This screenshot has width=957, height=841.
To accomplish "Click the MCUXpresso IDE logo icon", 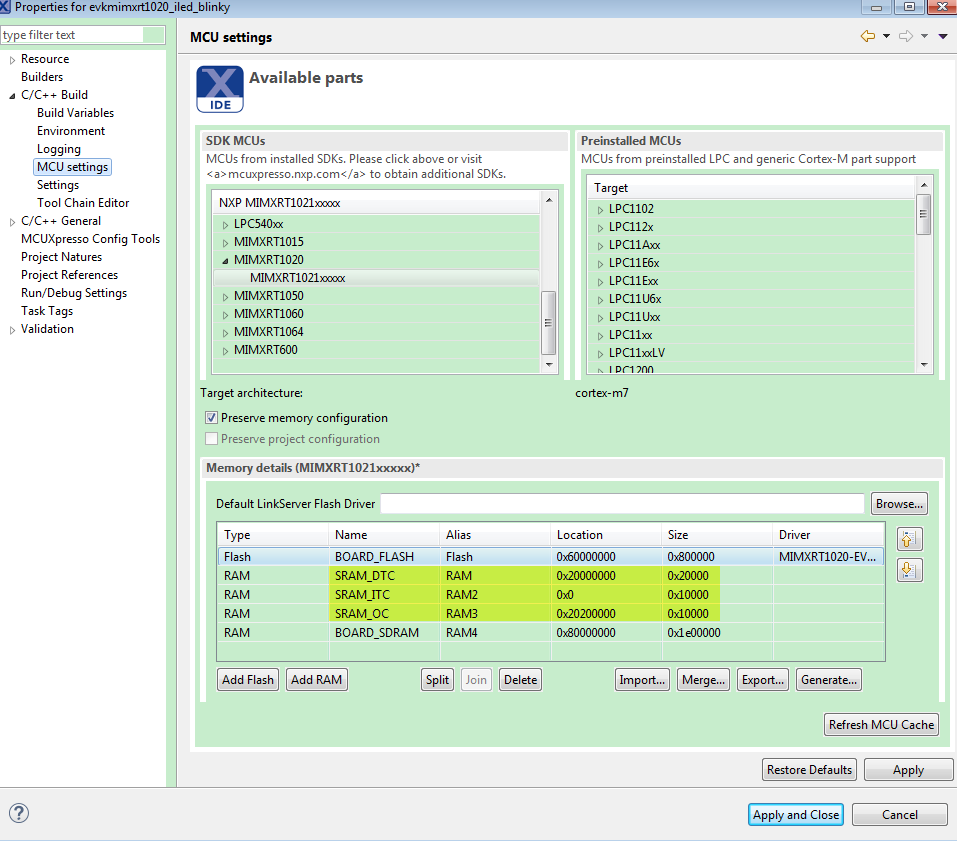I will tap(220, 89).
